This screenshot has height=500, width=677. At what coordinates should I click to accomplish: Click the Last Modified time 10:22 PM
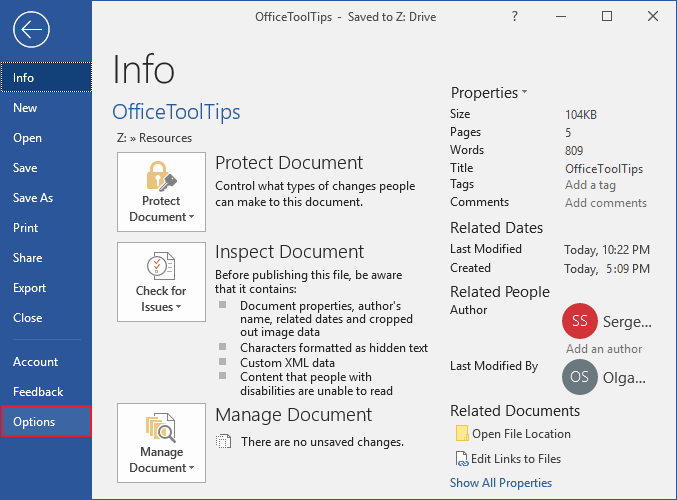point(626,250)
